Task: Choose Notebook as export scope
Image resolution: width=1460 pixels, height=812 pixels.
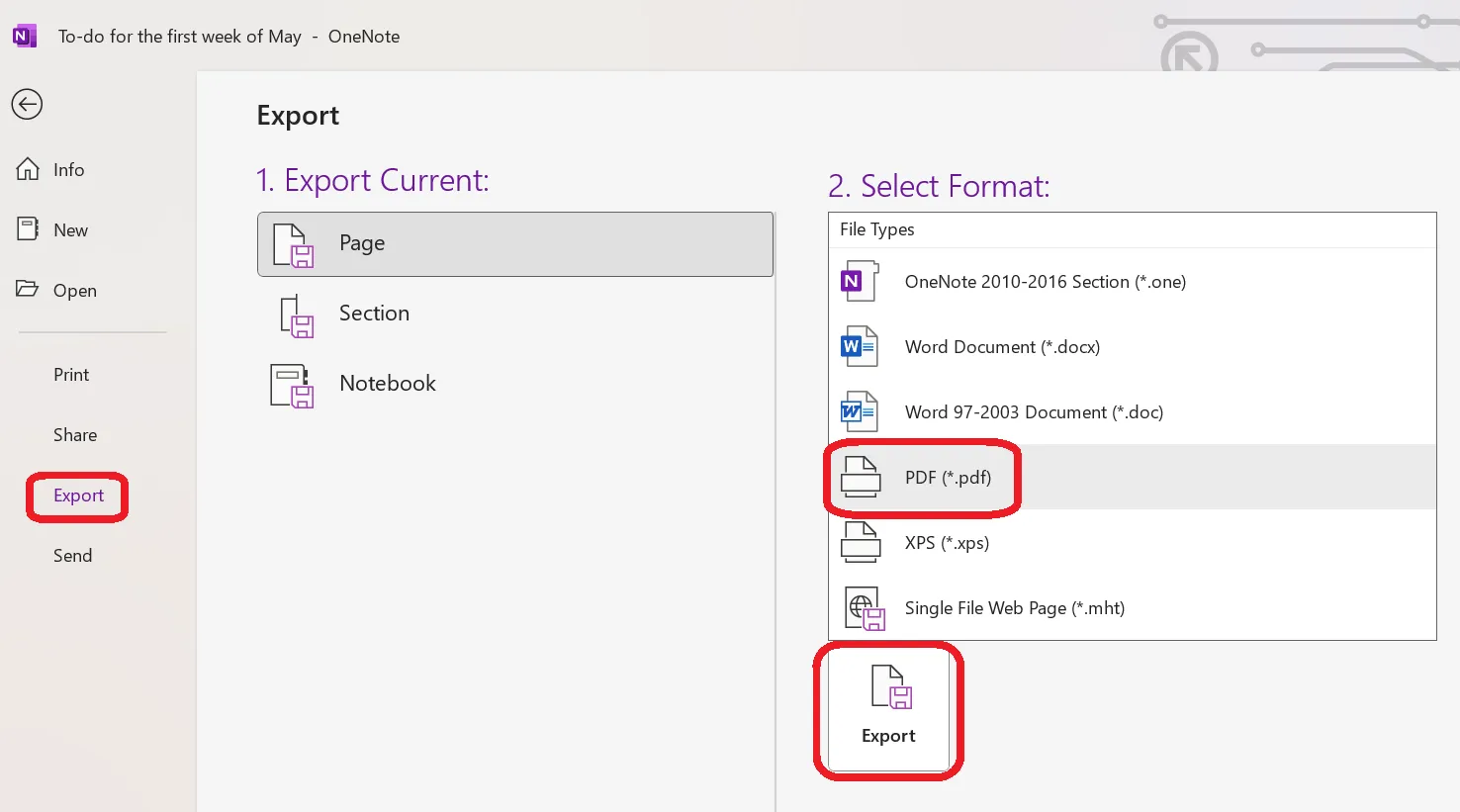Action: pyautogui.click(x=515, y=384)
